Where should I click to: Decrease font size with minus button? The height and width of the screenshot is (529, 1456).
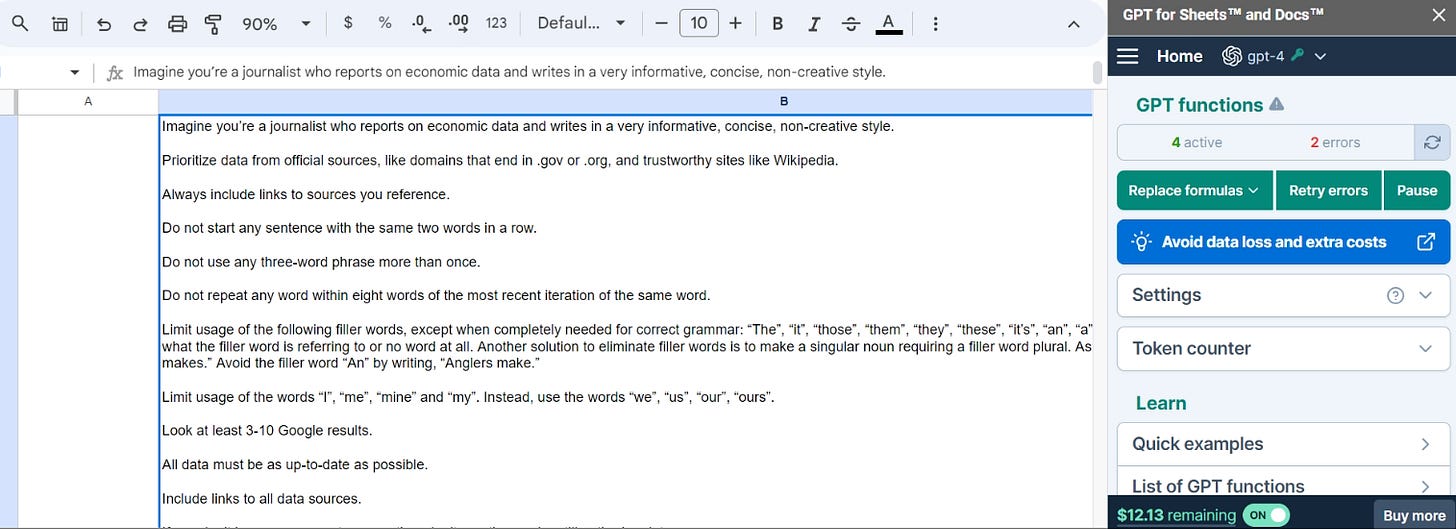click(x=660, y=23)
